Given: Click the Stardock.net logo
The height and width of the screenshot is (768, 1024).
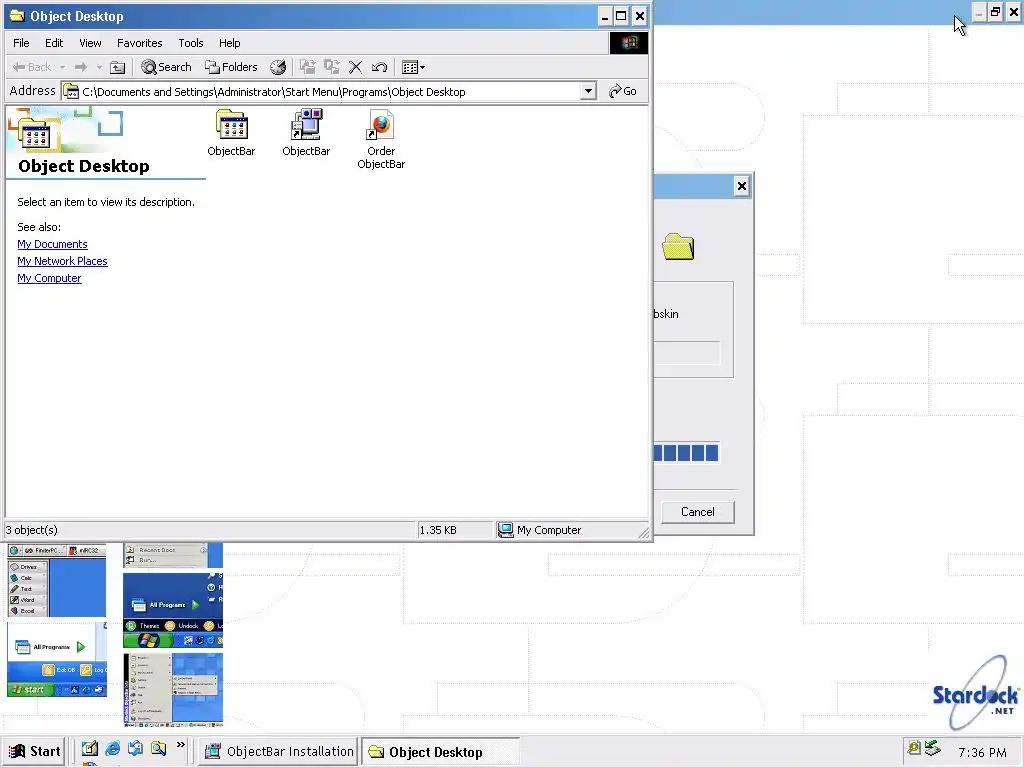Looking at the screenshot, I should [977, 695].
